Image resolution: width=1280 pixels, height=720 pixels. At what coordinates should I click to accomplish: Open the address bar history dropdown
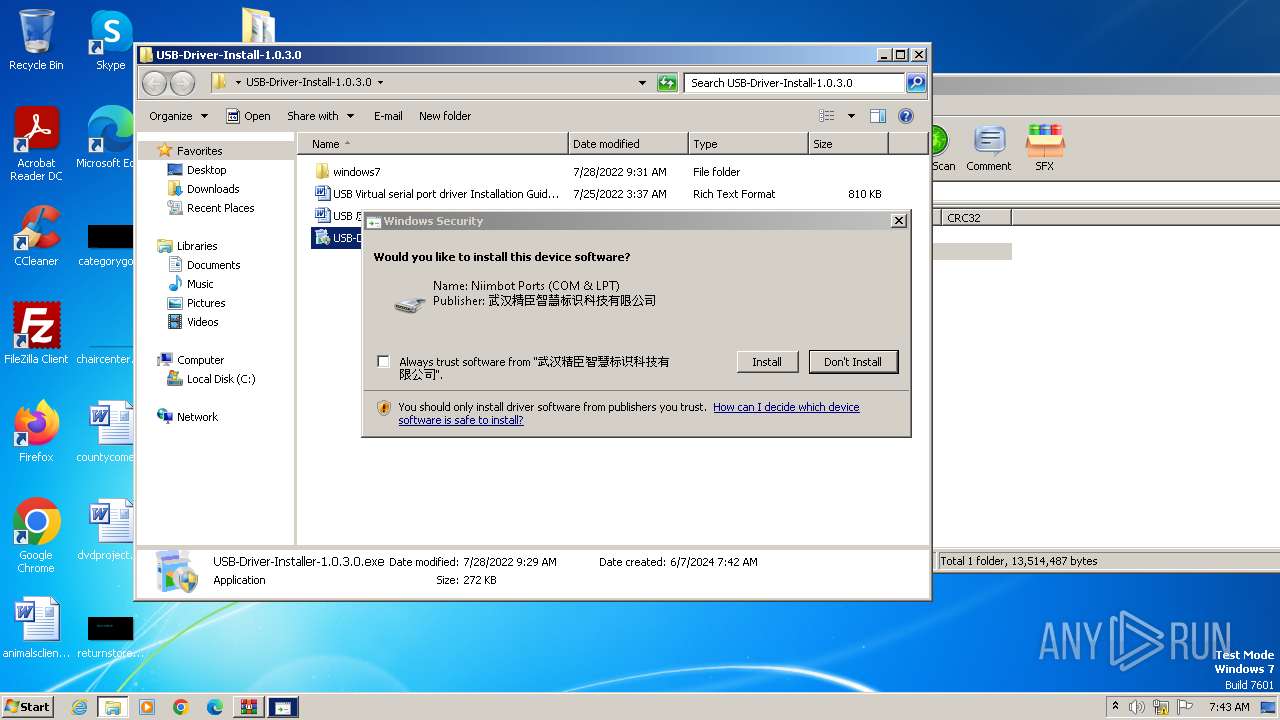coord(642,83)
